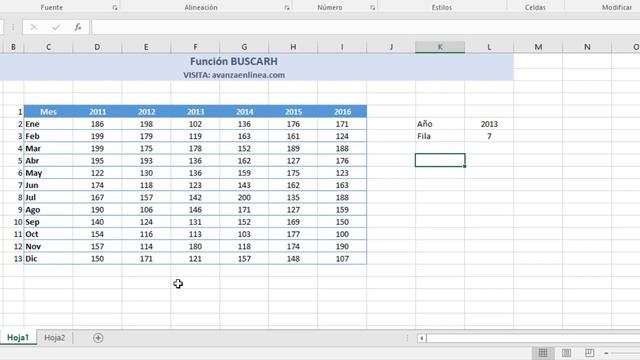Click value 124 in Feb row
Viewport: 640px width, 360px height.
(x=342, y=136)
